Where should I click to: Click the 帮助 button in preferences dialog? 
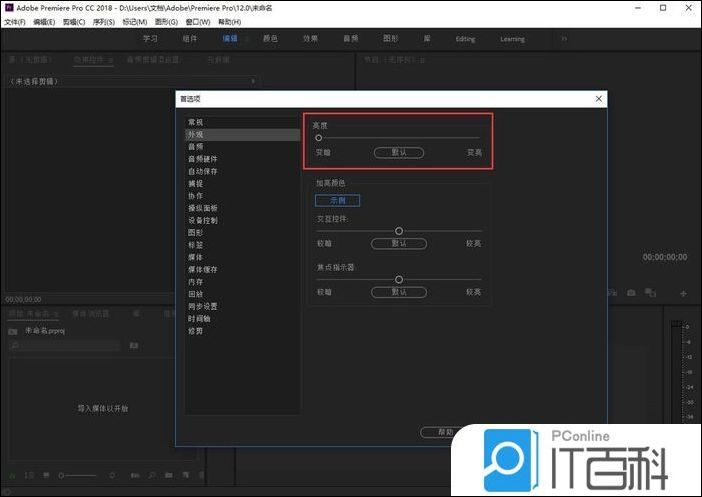pyautogui.click(x=445, y=432)
